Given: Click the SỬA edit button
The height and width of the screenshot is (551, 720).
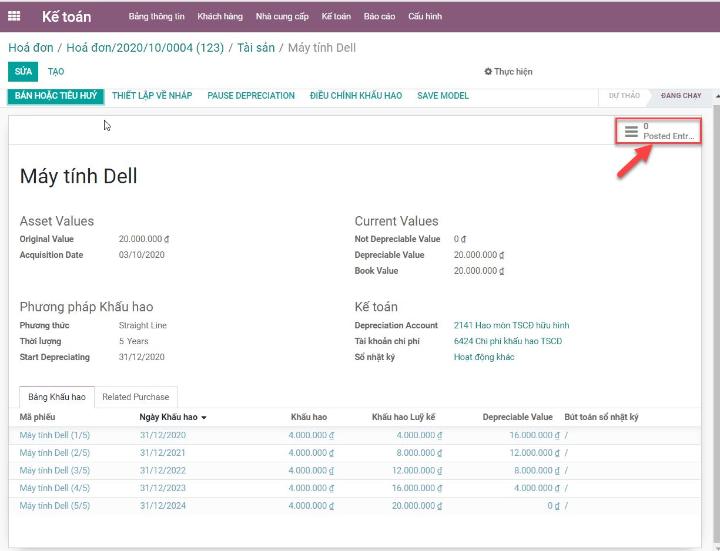Looking at the screenshot, I should 23,72.
